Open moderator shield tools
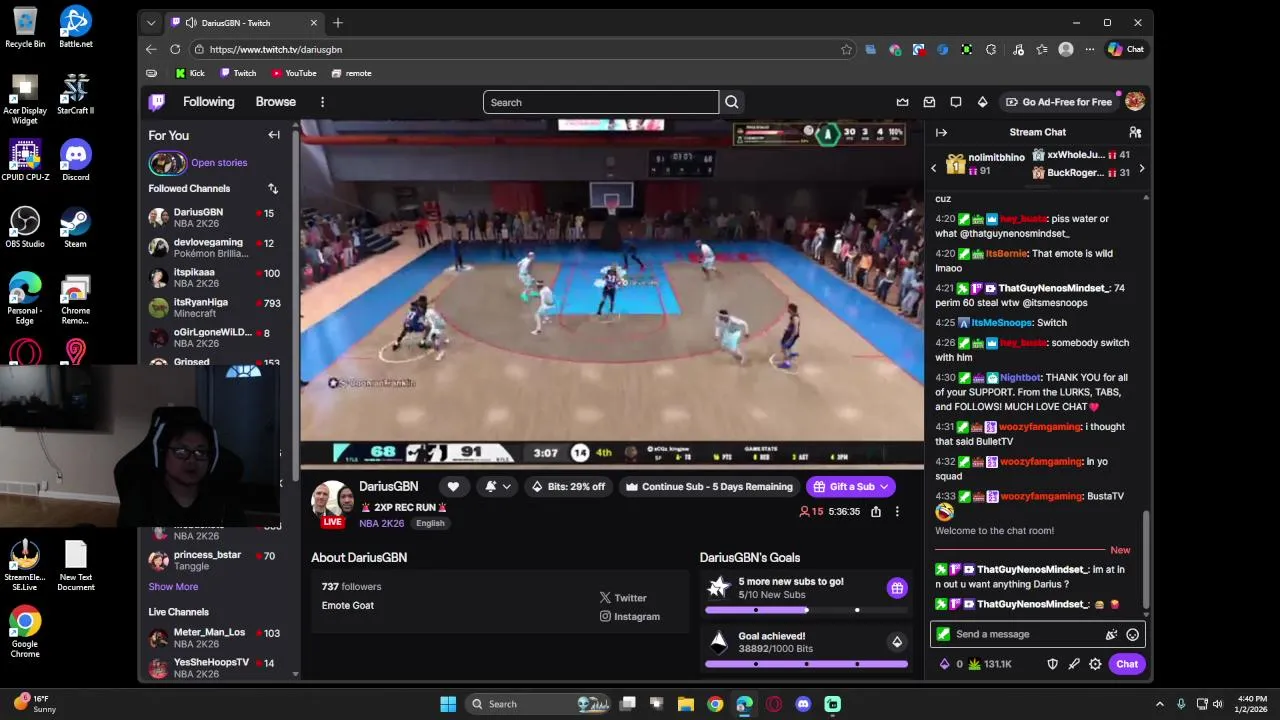This screenshot has height=720, width=1280. point(1052,664)
